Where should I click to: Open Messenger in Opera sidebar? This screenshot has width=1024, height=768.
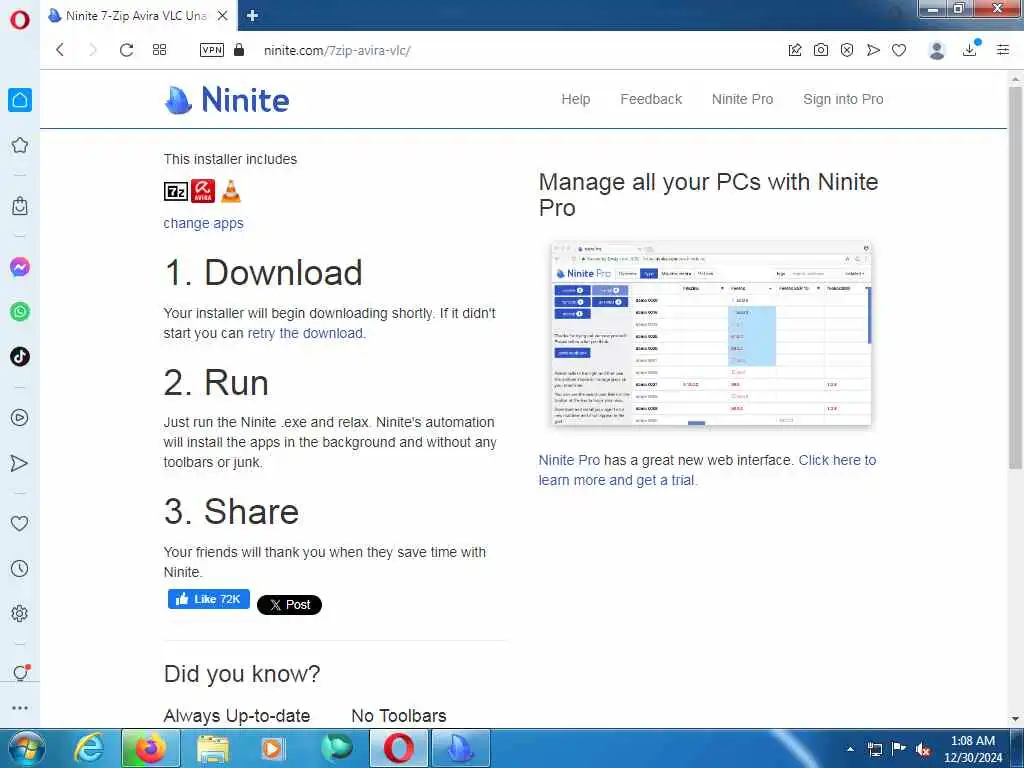[x=20, y=267]
